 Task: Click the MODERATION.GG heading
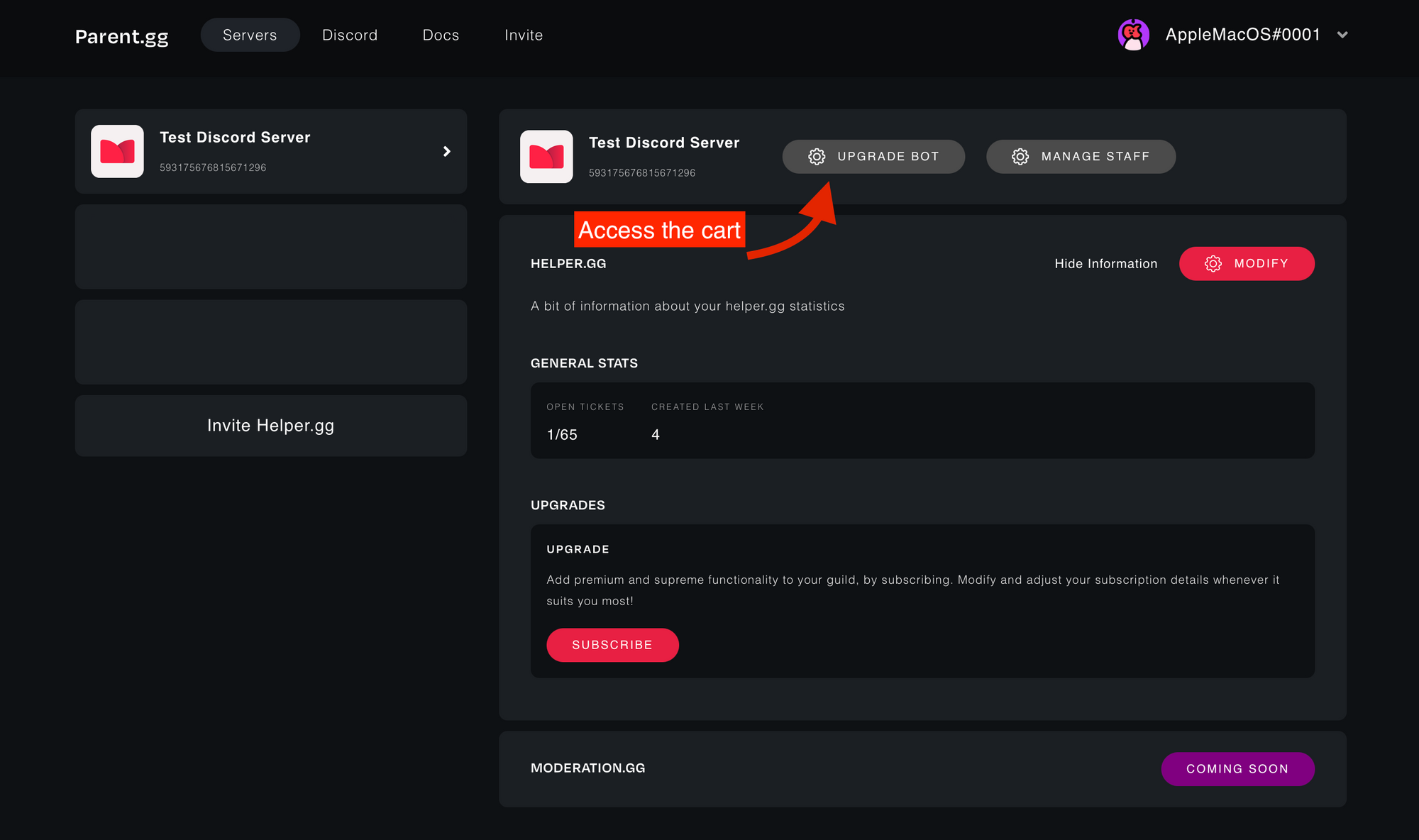[x=587, y=768]
